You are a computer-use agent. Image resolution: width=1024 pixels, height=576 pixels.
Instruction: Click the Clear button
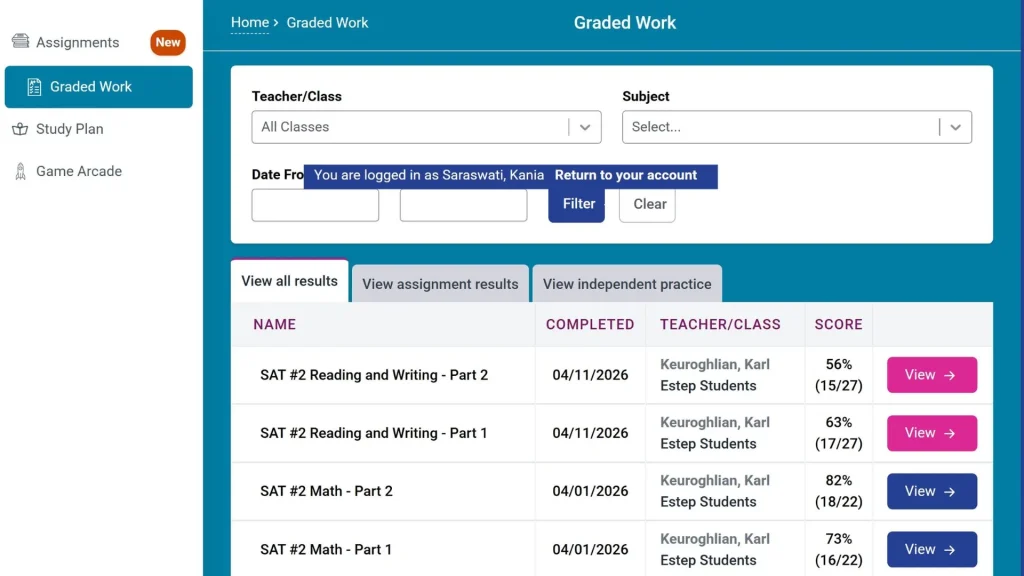click(x=647, y=204)
